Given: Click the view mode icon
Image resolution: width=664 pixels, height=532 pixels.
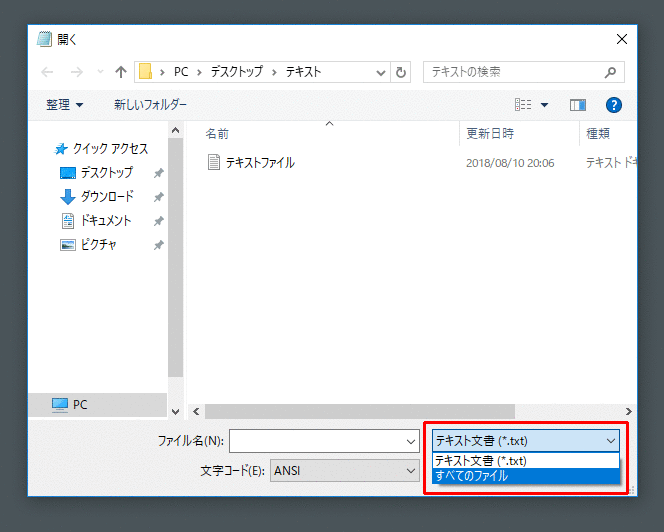Looking at the screenshot, I should pyautogui.click(x=523, y=104).
